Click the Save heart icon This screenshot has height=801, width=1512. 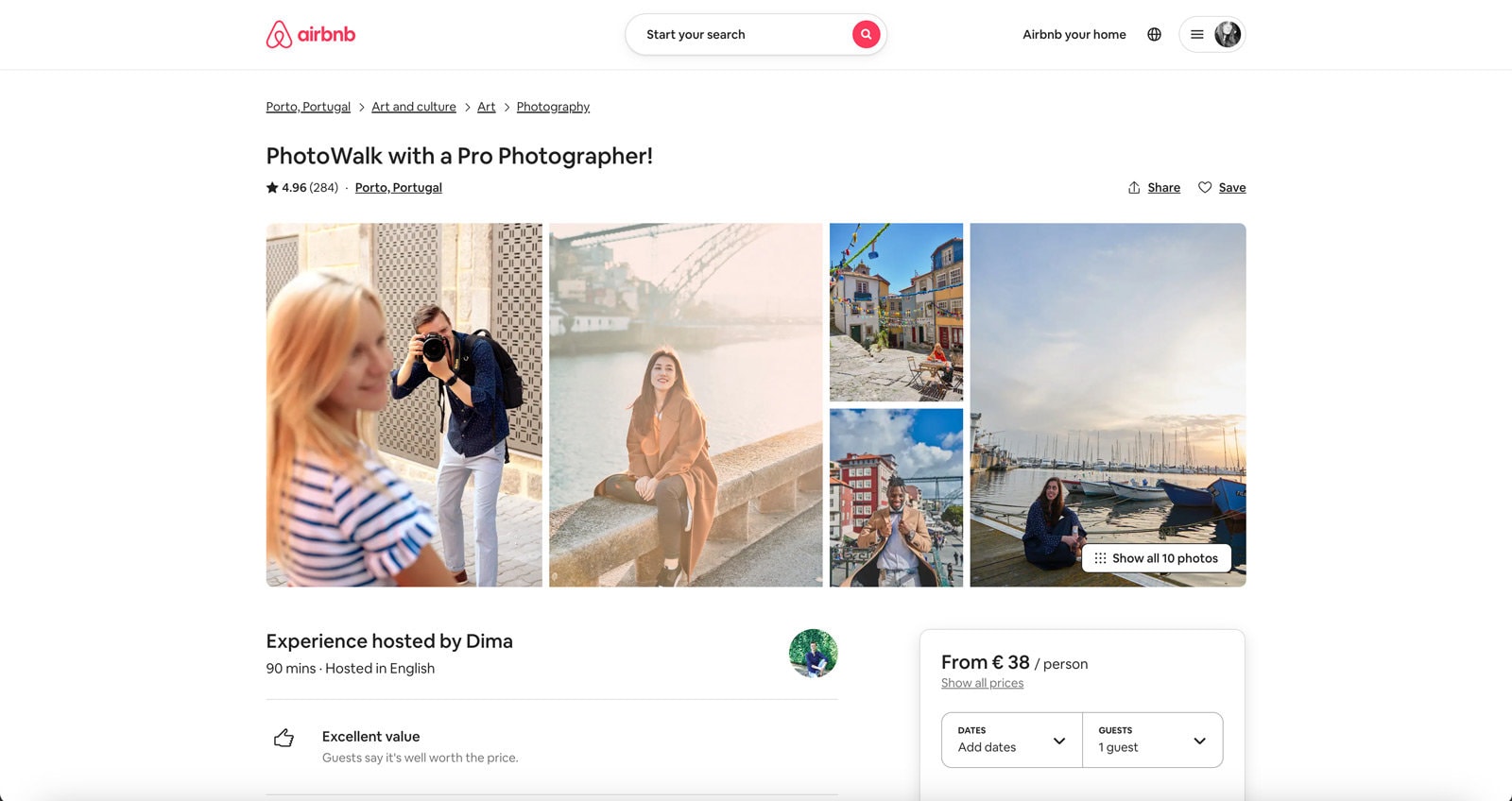click(x=1205, y=187)
